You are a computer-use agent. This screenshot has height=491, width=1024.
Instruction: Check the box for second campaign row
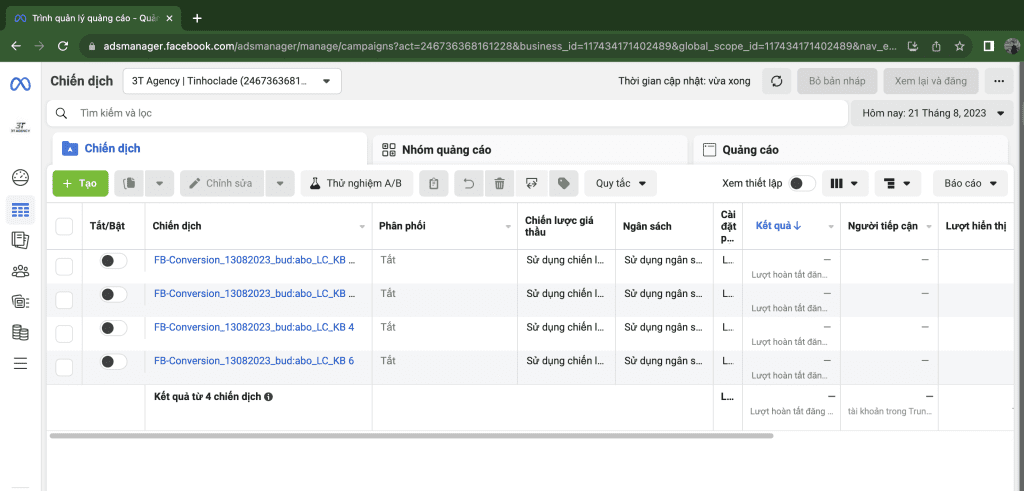64,300
